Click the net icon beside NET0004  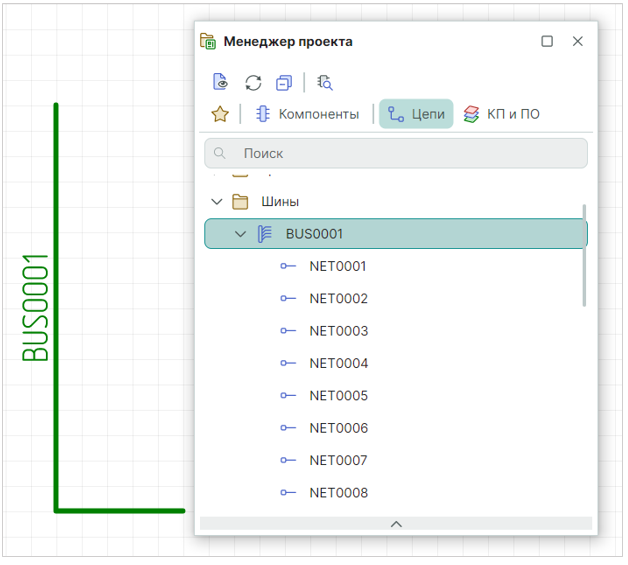pyautogui.click(x=288, y=363)
